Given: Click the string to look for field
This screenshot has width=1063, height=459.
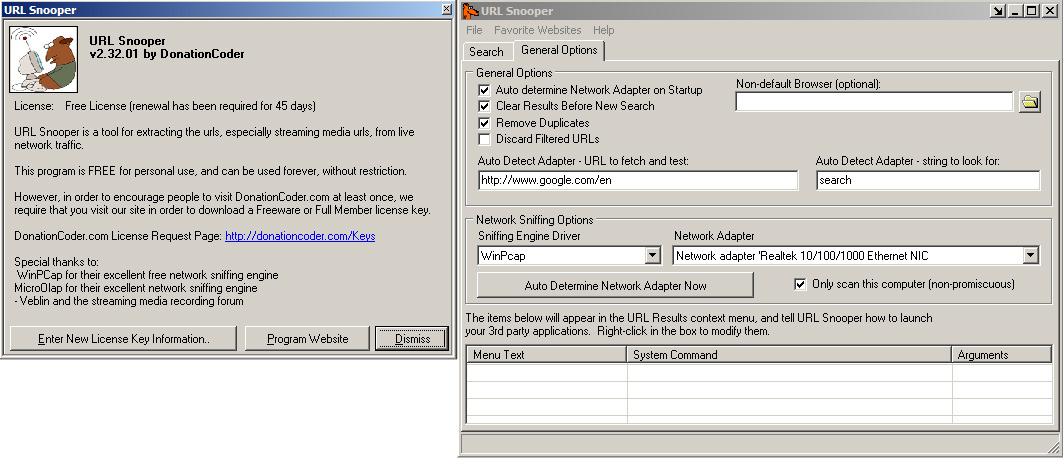Looking at the screenshot, I should [927, 180].
